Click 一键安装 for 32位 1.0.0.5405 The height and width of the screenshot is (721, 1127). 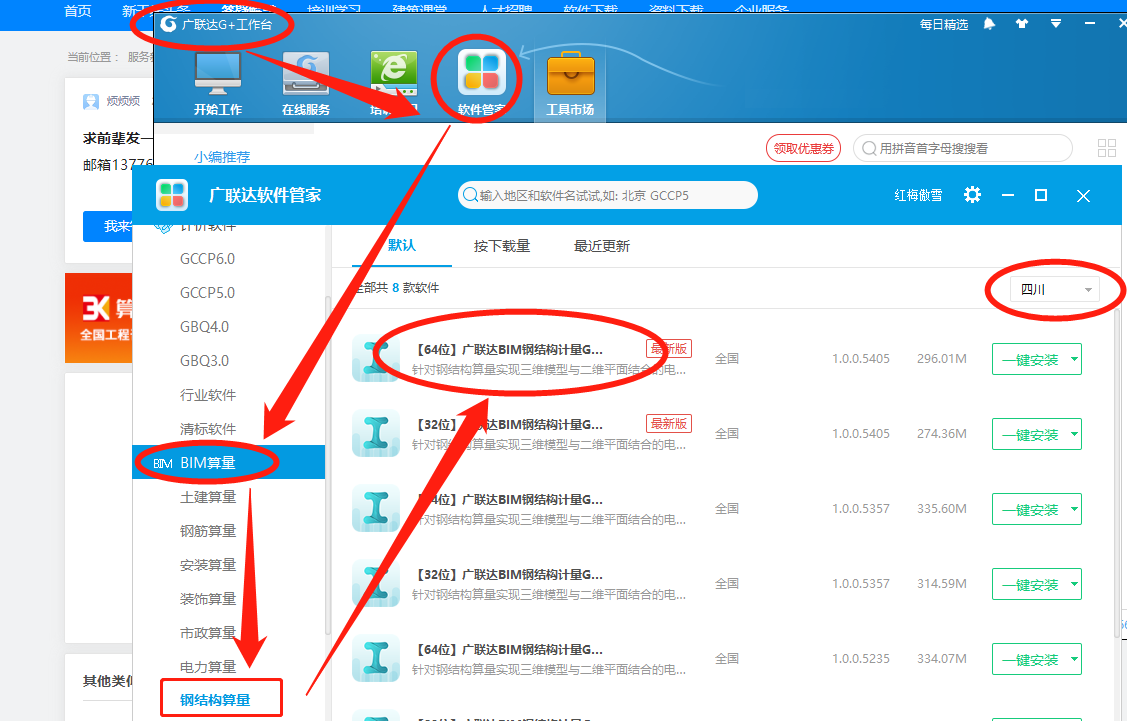[x=1030, y=434]
